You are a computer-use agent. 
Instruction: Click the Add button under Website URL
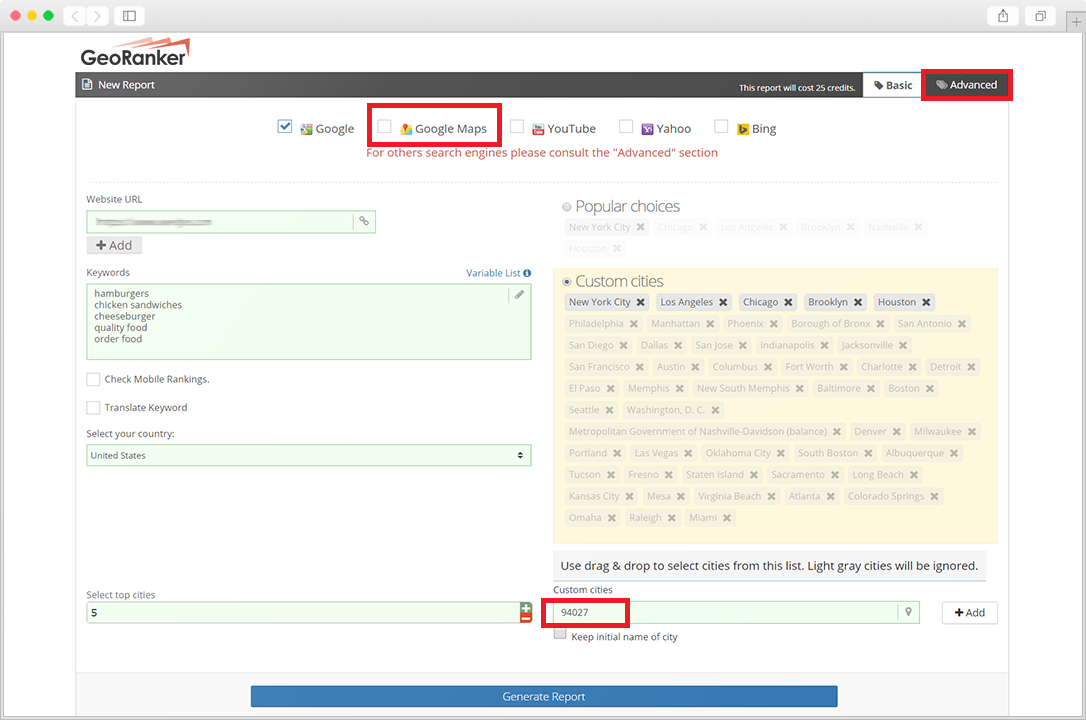point(114,245)
